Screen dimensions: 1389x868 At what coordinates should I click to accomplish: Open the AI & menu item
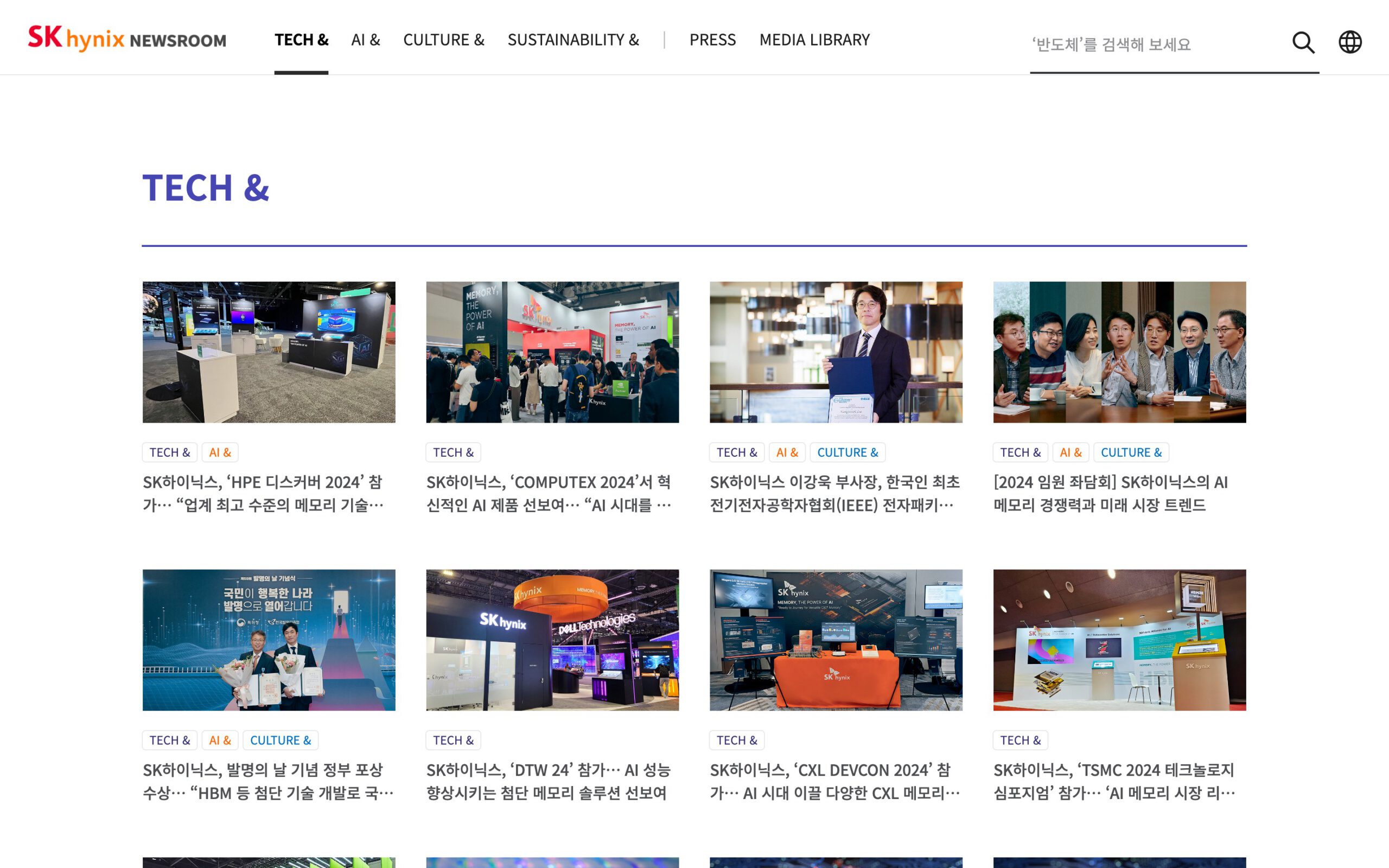[366, 40]
